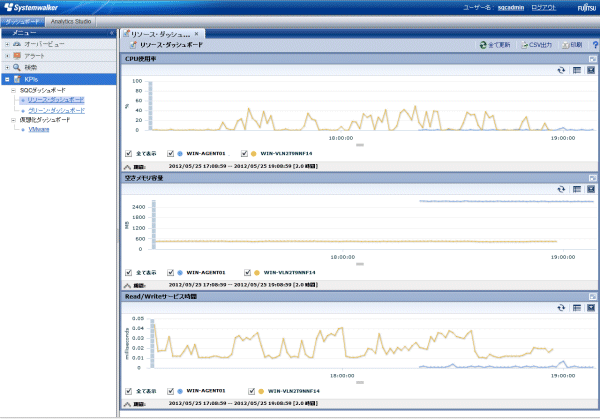Toggle WIN-VLN2T9NNF14 checkbox in free memory legend
The height and width of the screenshot is (419, 600).
pos(247,272)
